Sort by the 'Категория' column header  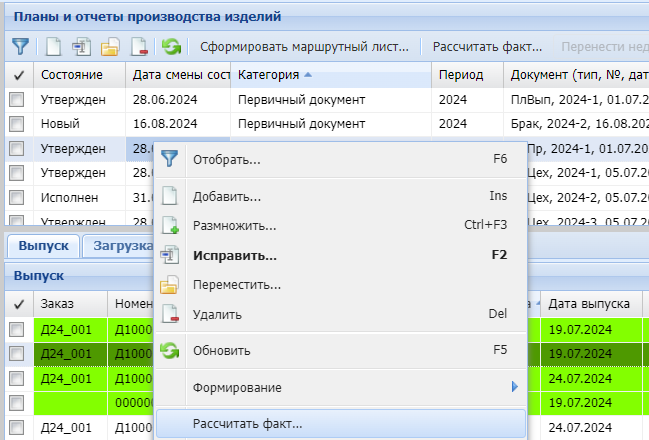tap(270, 75)
